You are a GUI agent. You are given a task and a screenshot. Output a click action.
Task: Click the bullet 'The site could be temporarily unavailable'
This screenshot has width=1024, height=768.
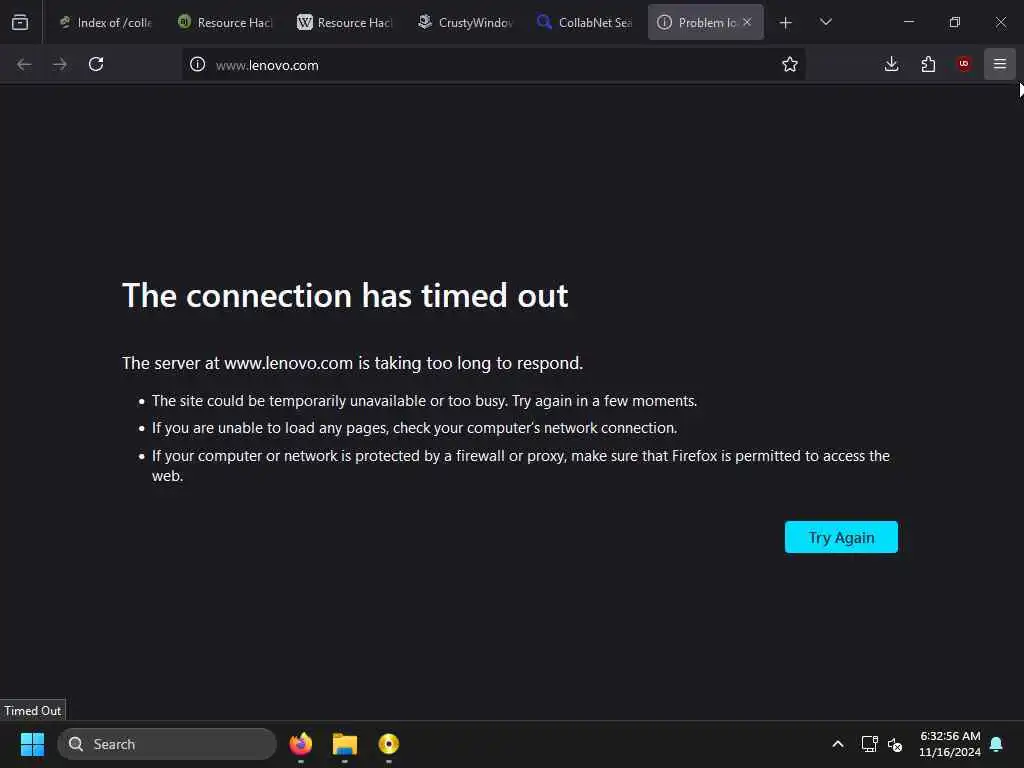point(424,401)
